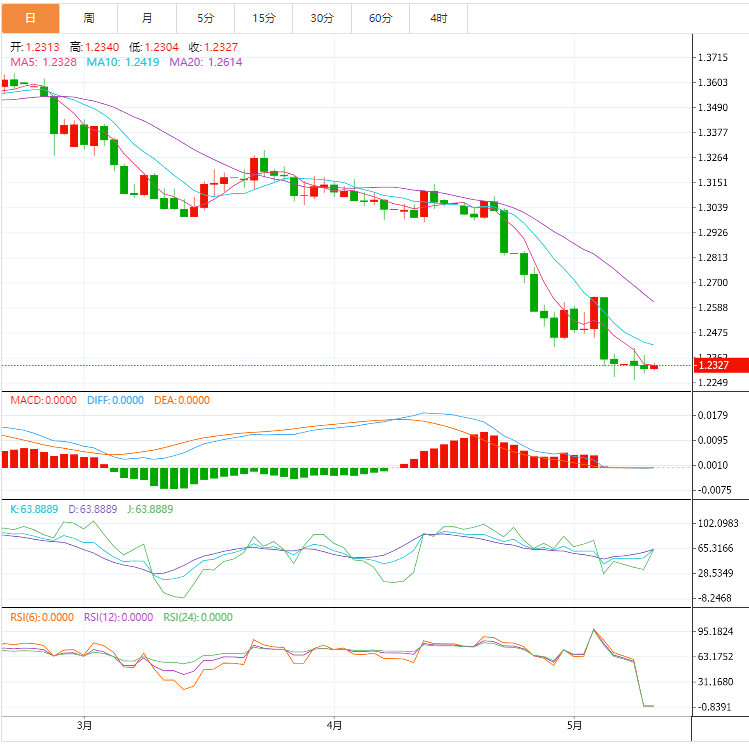Click the DIFF: 0.0000 label
Image resolution: width=749 pixels, height=747 pixels.
pos(115,400)
